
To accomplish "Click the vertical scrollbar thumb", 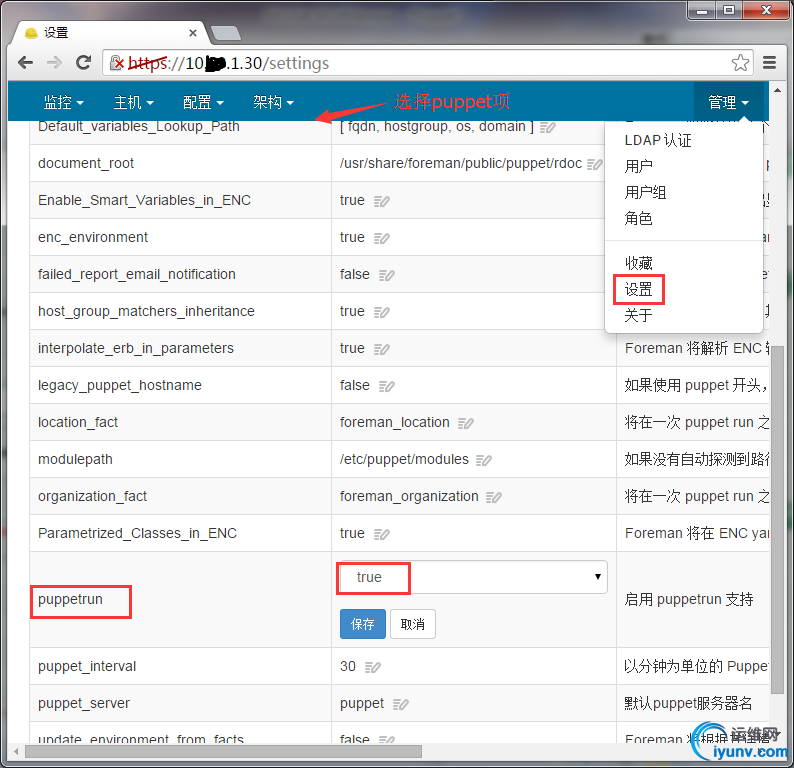I will coord(777,519).
